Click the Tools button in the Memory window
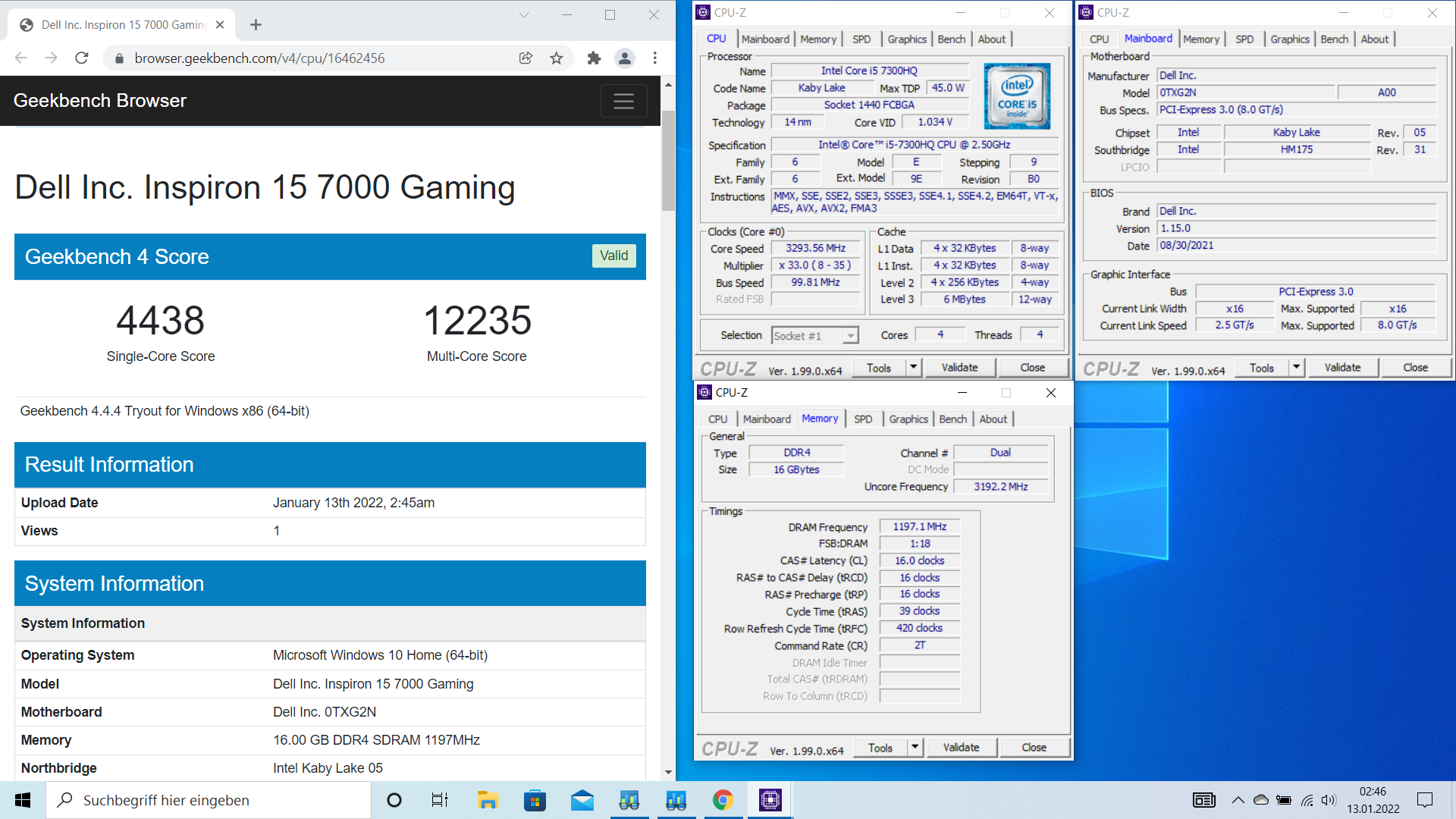The height and width of the screenshot is (819, 1456). click(x=880, y=748)
